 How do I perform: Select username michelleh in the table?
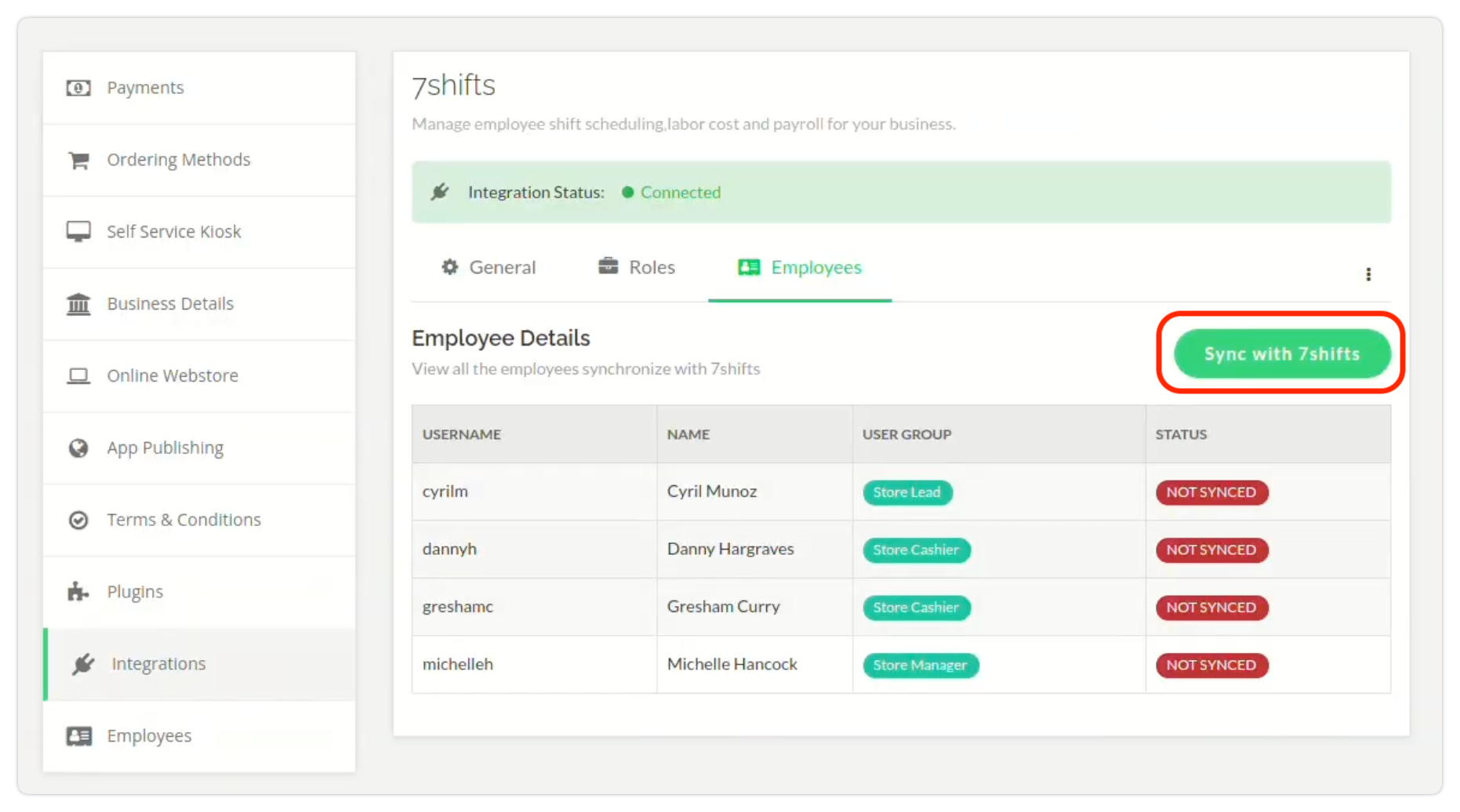point(458,664)
